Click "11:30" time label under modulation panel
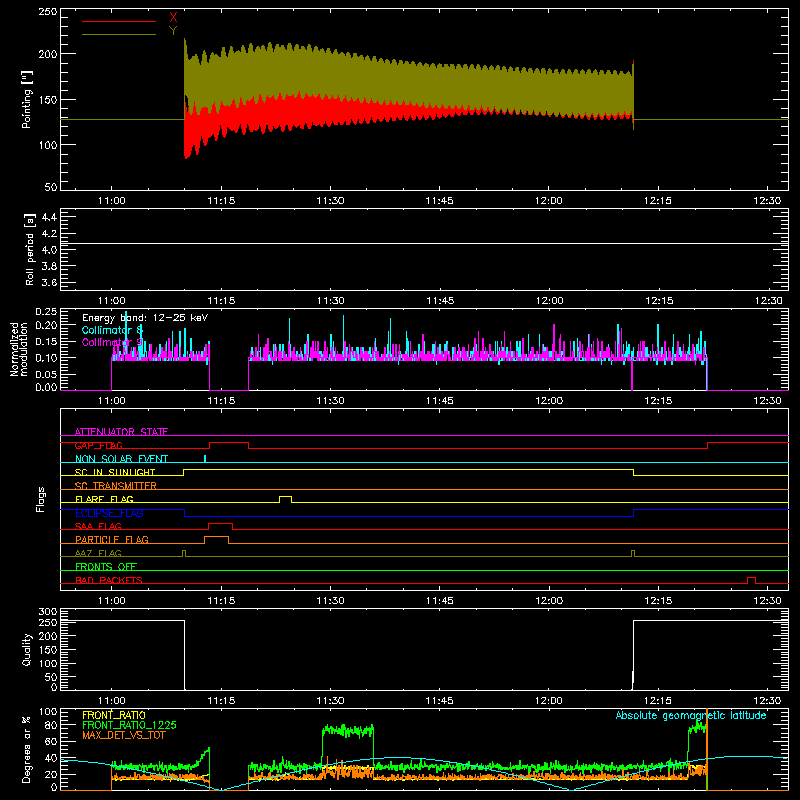 pos(330,401)
